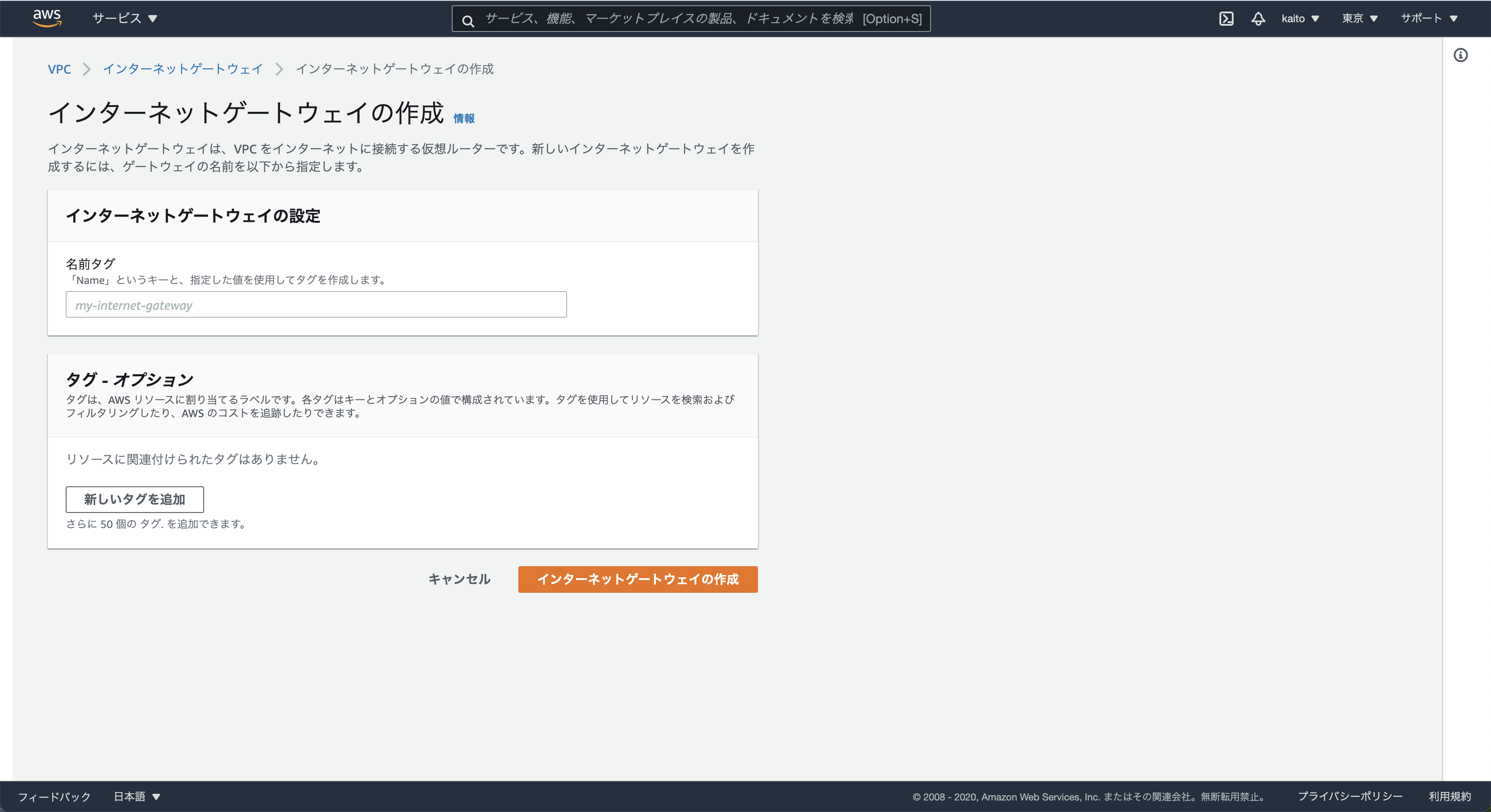Open the 日本語 language selector
Screen dimensions: 1491x812
pyautogui.click(x=137, y=796)
